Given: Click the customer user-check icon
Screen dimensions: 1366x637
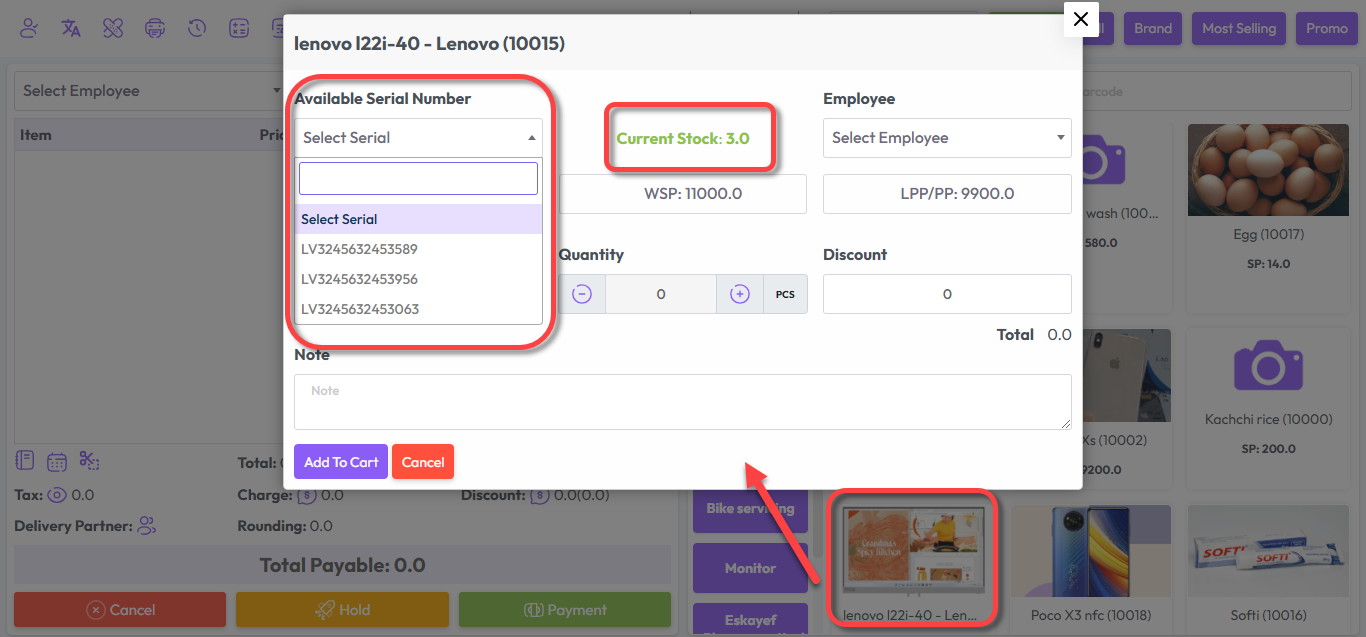Looking at the screenshot, I should tap(29, 28).
